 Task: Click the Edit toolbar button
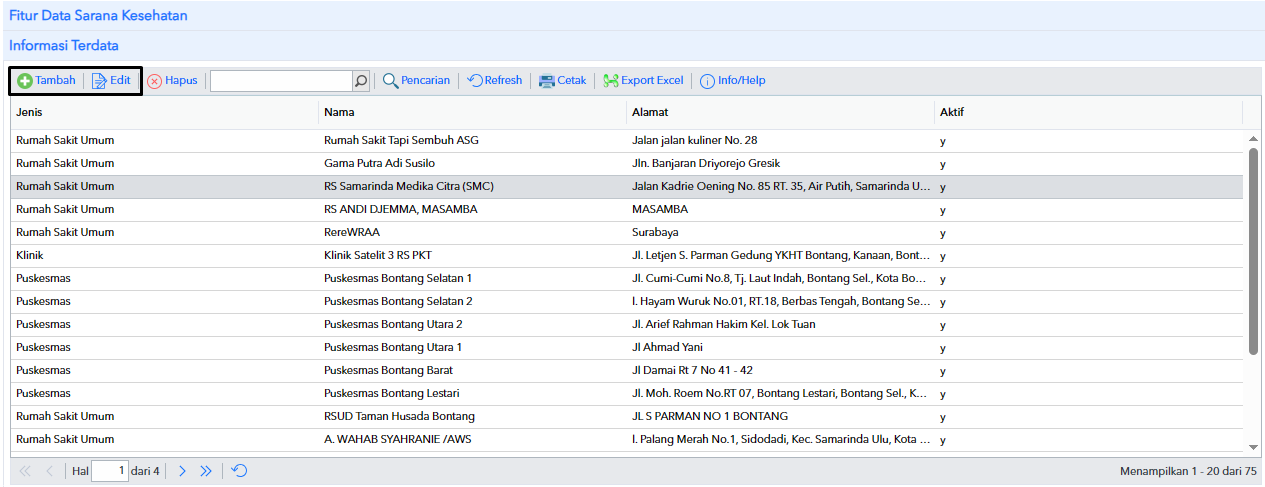tap(112, 81)
